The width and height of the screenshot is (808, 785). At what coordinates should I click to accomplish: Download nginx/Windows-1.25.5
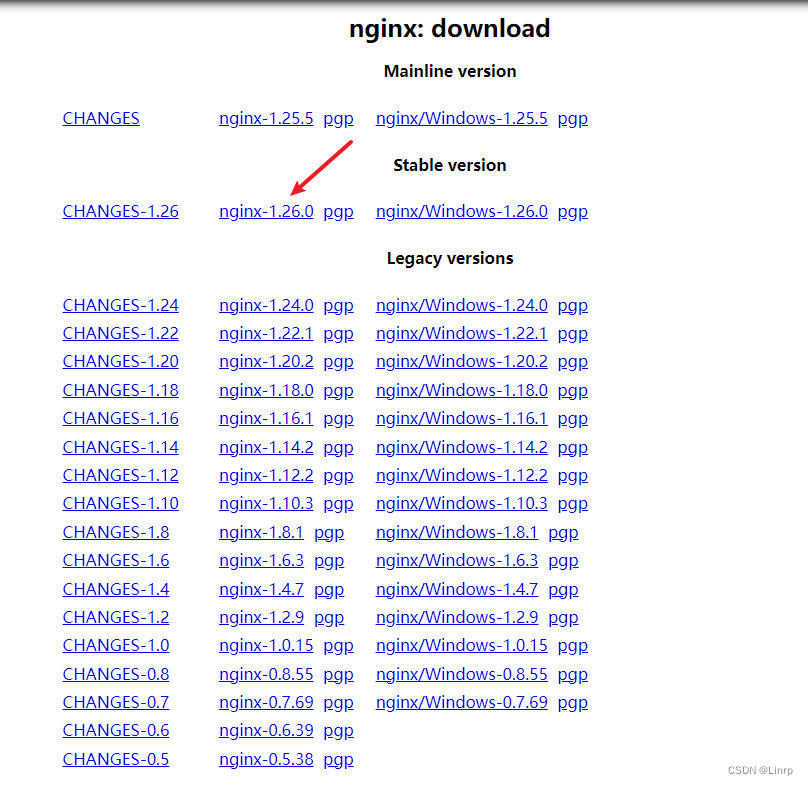(462, 118)
